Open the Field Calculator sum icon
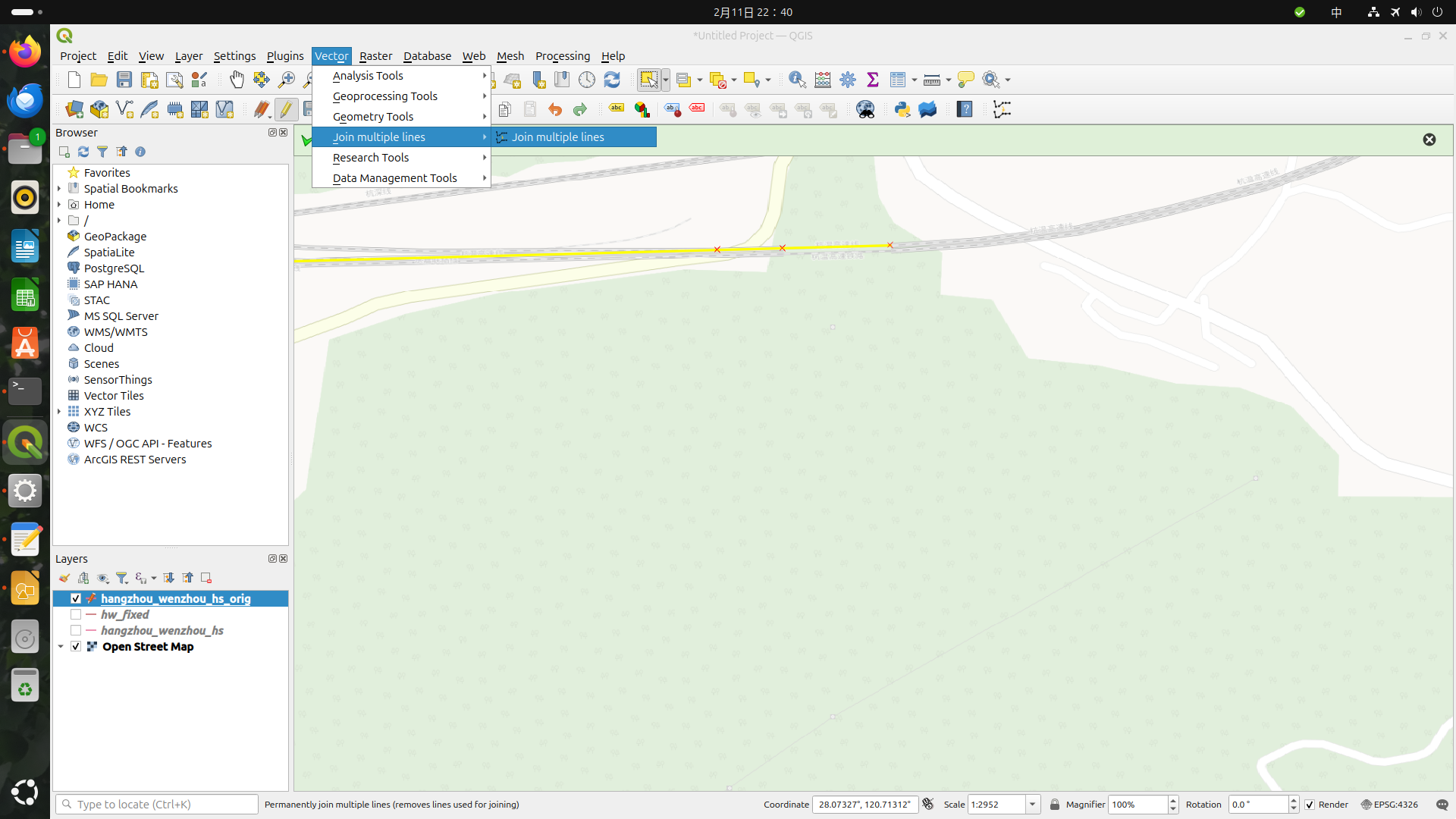The image size is (1456, 819). click(873, 80)
